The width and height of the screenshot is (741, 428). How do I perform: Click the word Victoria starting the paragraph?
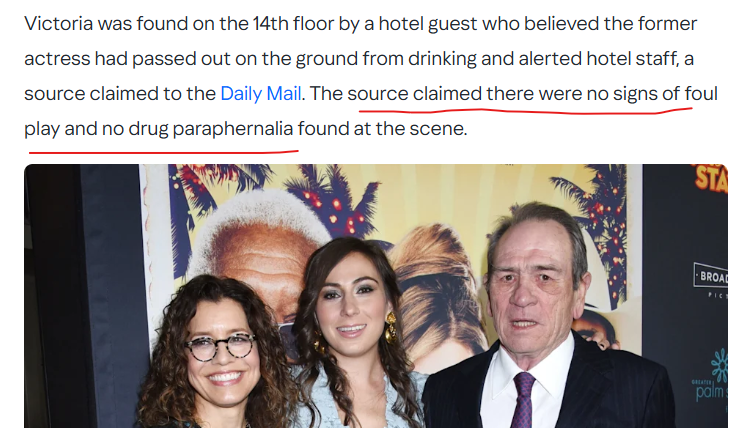point(59,24)
